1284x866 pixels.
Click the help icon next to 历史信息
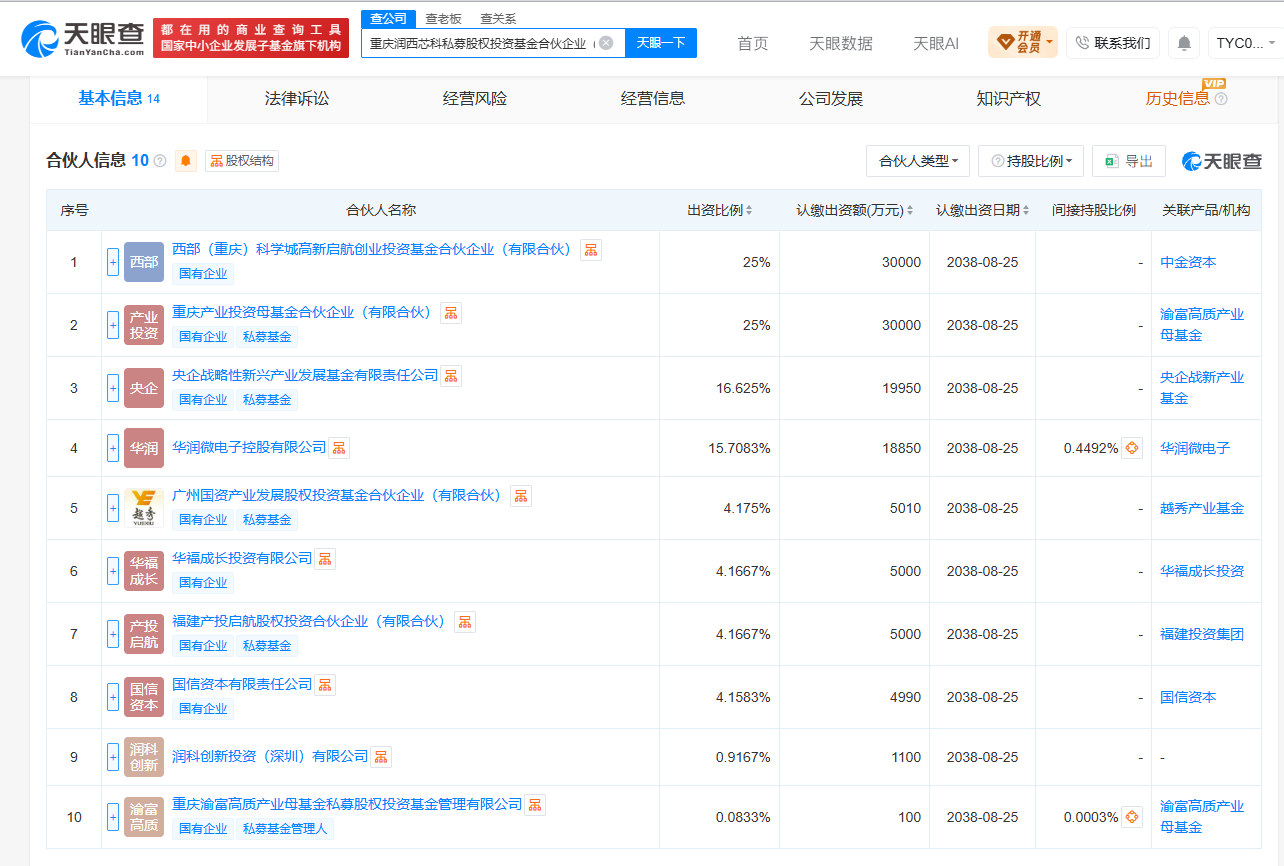pos(1221,99)
